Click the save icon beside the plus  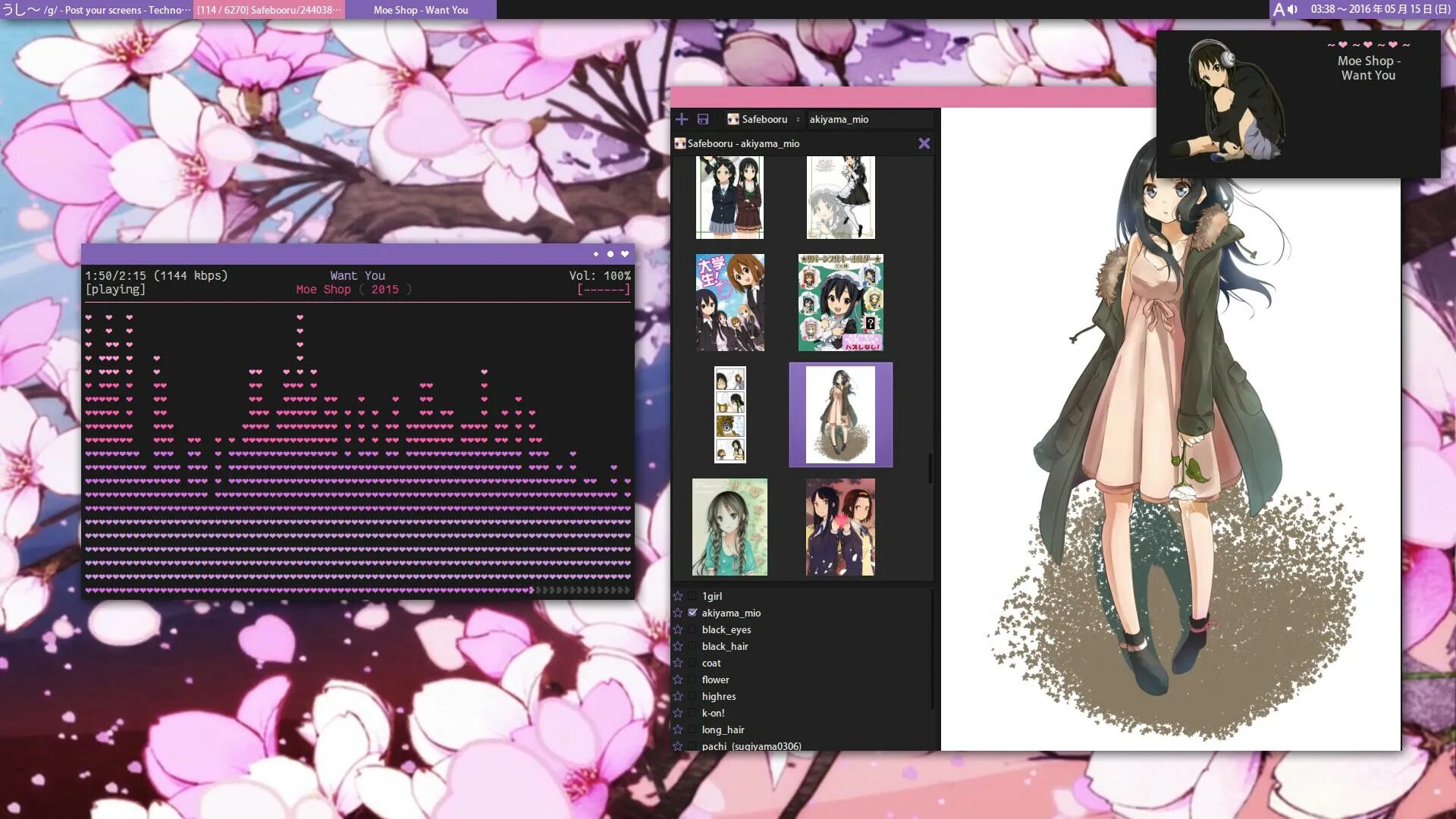[x=703, y=119]
